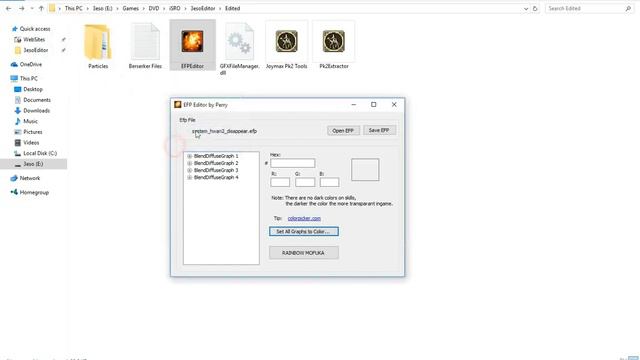Open Downloads in sidebar
640x360 pixels.
(32, 111)
